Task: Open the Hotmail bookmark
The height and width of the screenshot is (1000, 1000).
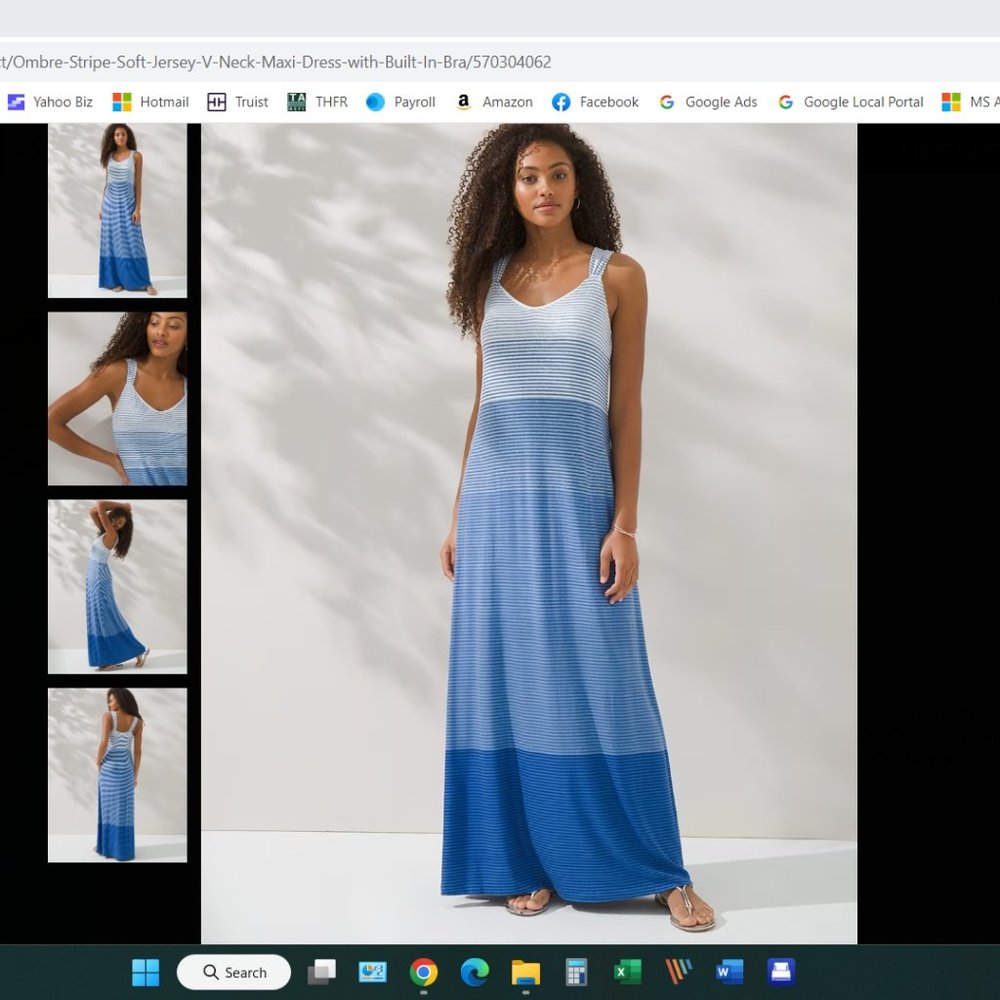Action: point(151,102)
